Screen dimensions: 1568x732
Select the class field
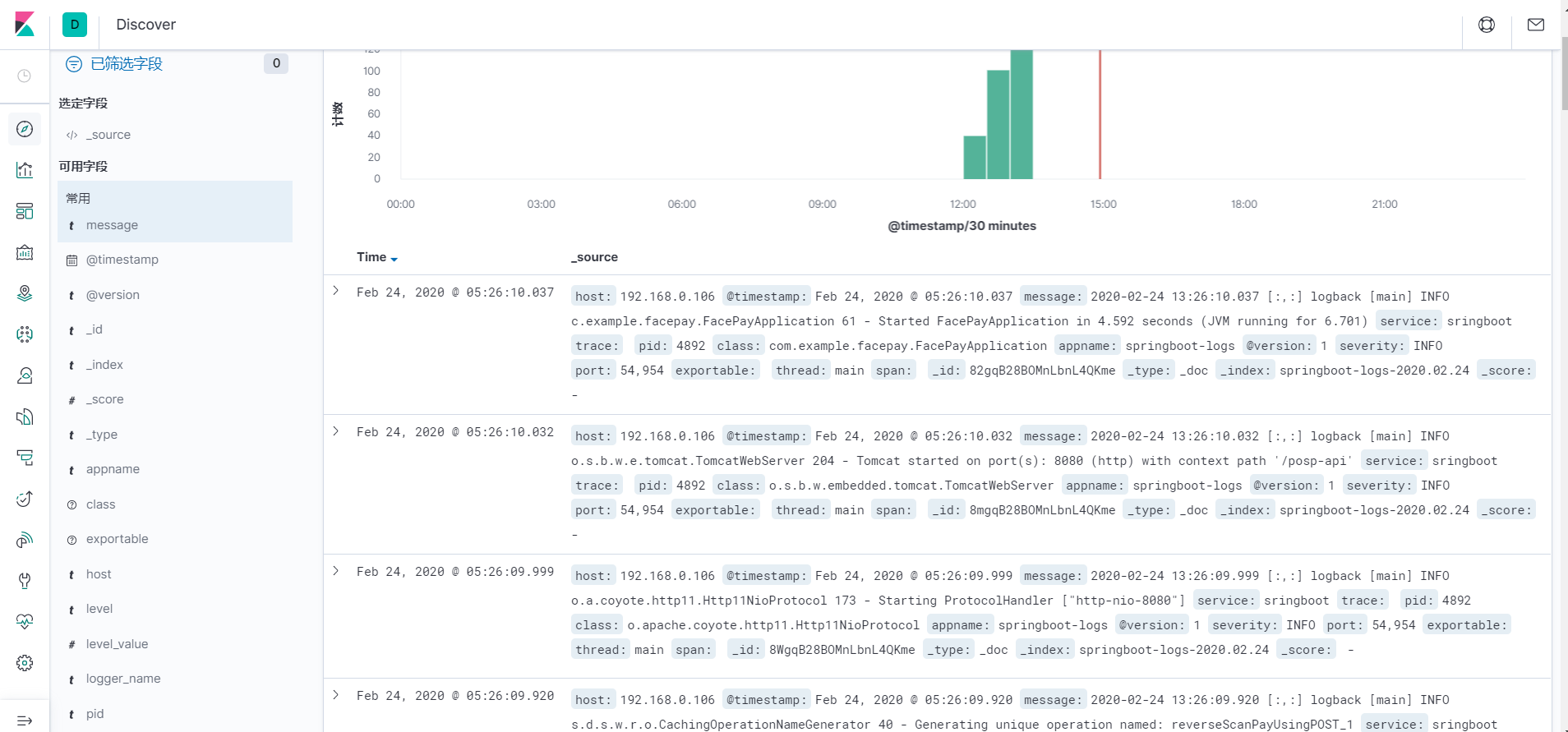[101, 504]
